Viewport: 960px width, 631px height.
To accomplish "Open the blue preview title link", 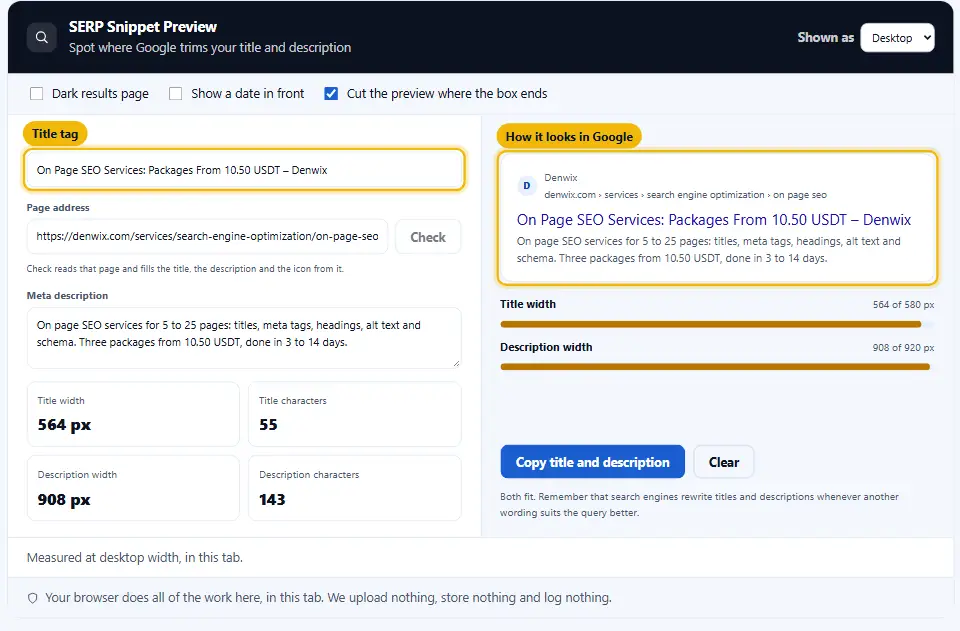I will (x=713, y=220).
